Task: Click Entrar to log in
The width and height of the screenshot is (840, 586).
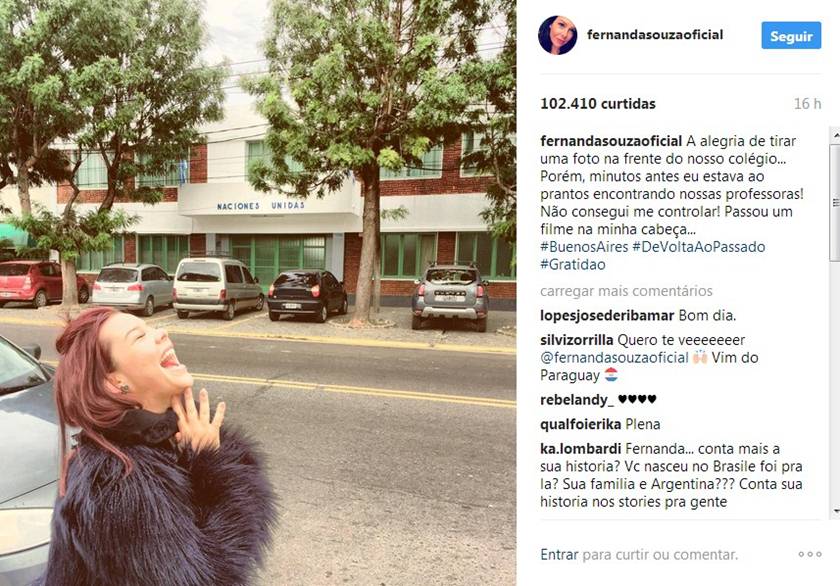Action: click(x=559, y=554)
